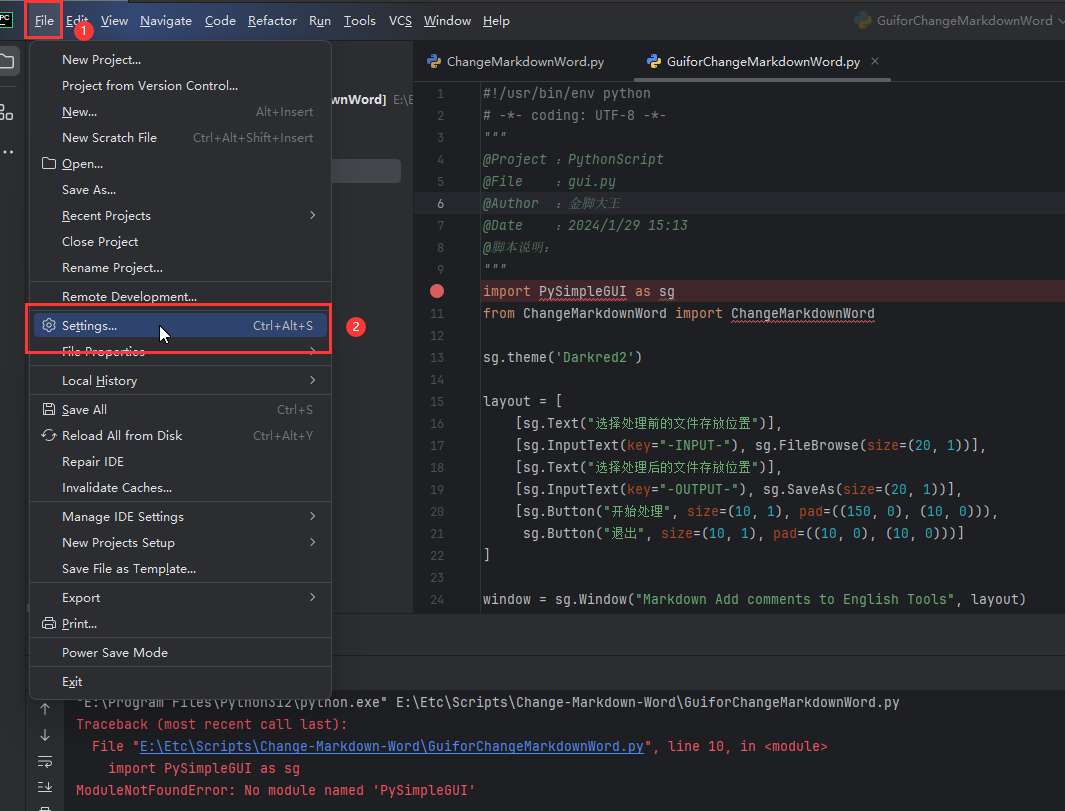Open the Window menu
The width and height of the screenshot is (1065, 811).
click(447, 20)
